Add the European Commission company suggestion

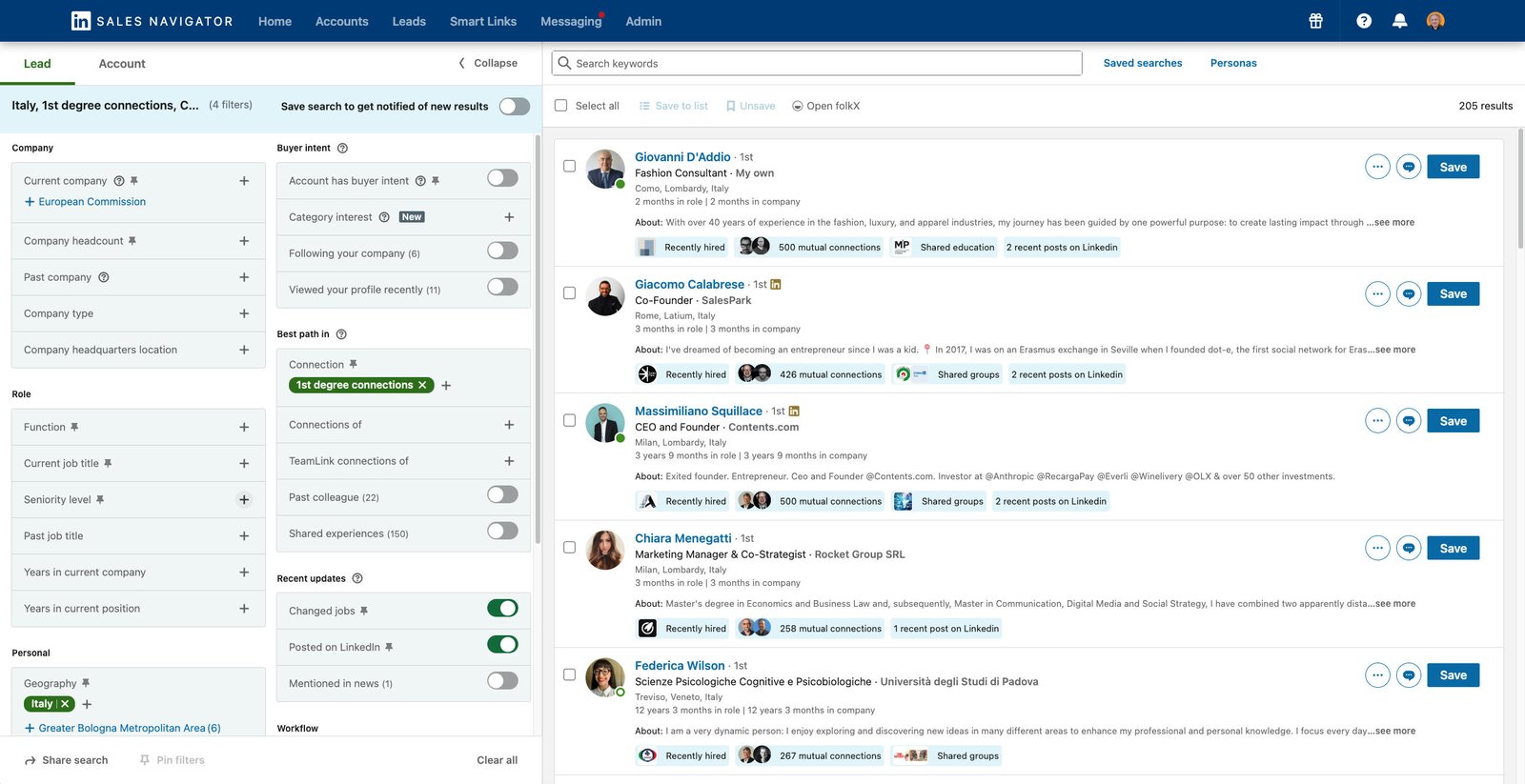[x=85, y=202]
